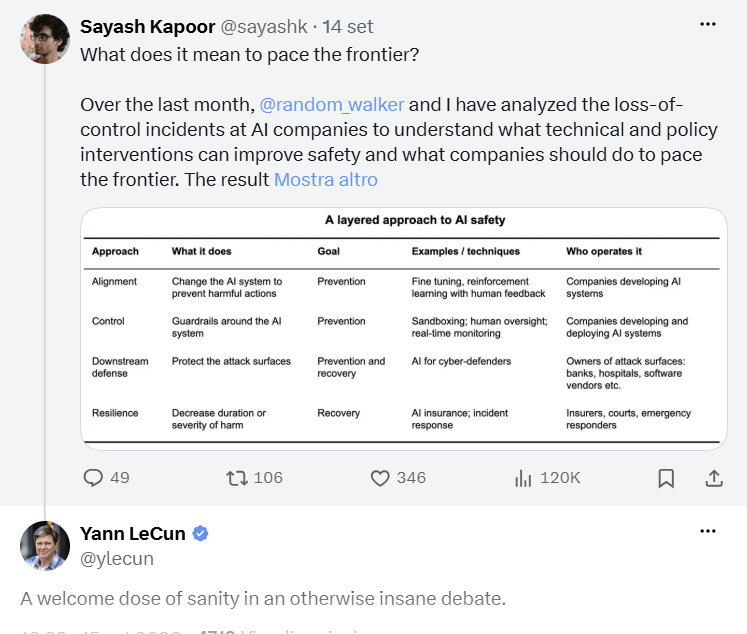The height and width of the screenshot is (634, 747).
Task: Click the retweet icon showing 106
Action: (x=237, y=478)
